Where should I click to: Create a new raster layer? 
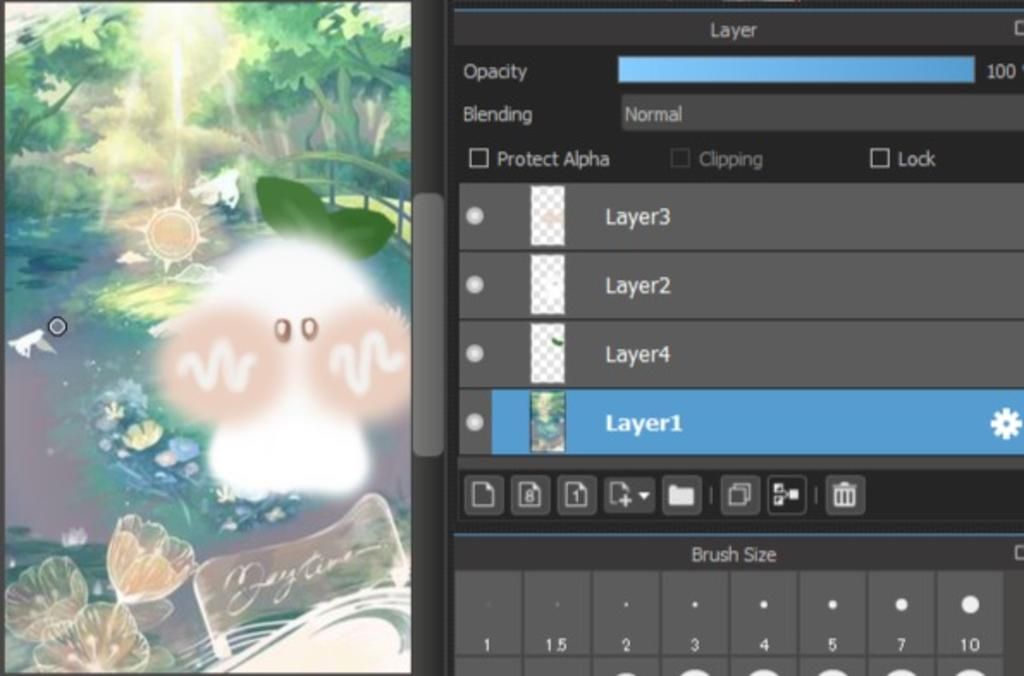tap(483, 495)
